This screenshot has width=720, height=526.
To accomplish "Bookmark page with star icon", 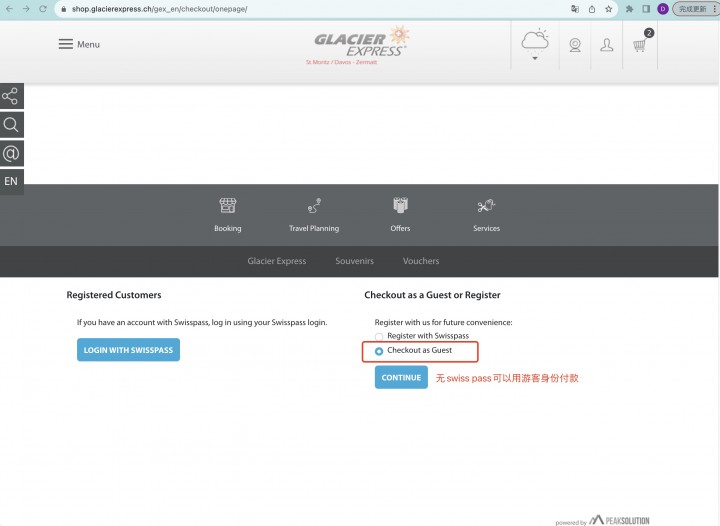I will [x=608, y=9].
